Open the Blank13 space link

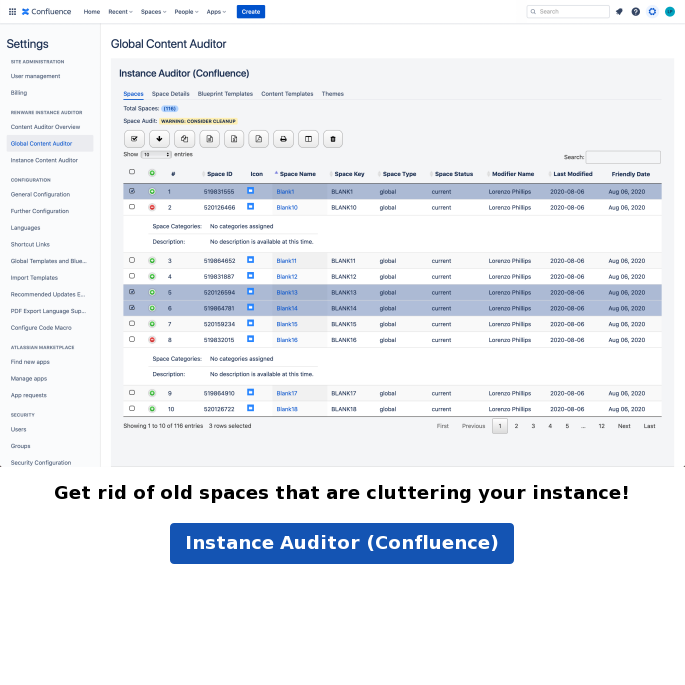(x=287, y=292)
